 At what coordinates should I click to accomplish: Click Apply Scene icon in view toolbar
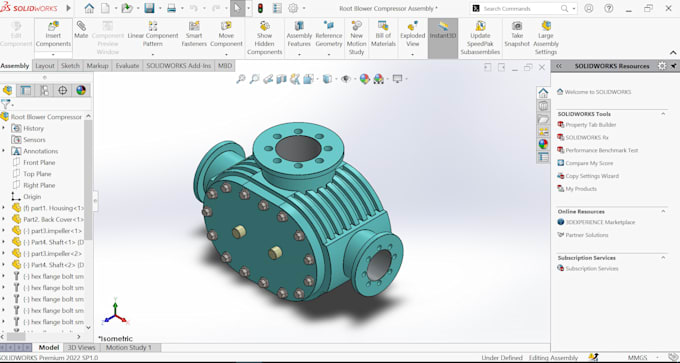click(x=378, y=79)
